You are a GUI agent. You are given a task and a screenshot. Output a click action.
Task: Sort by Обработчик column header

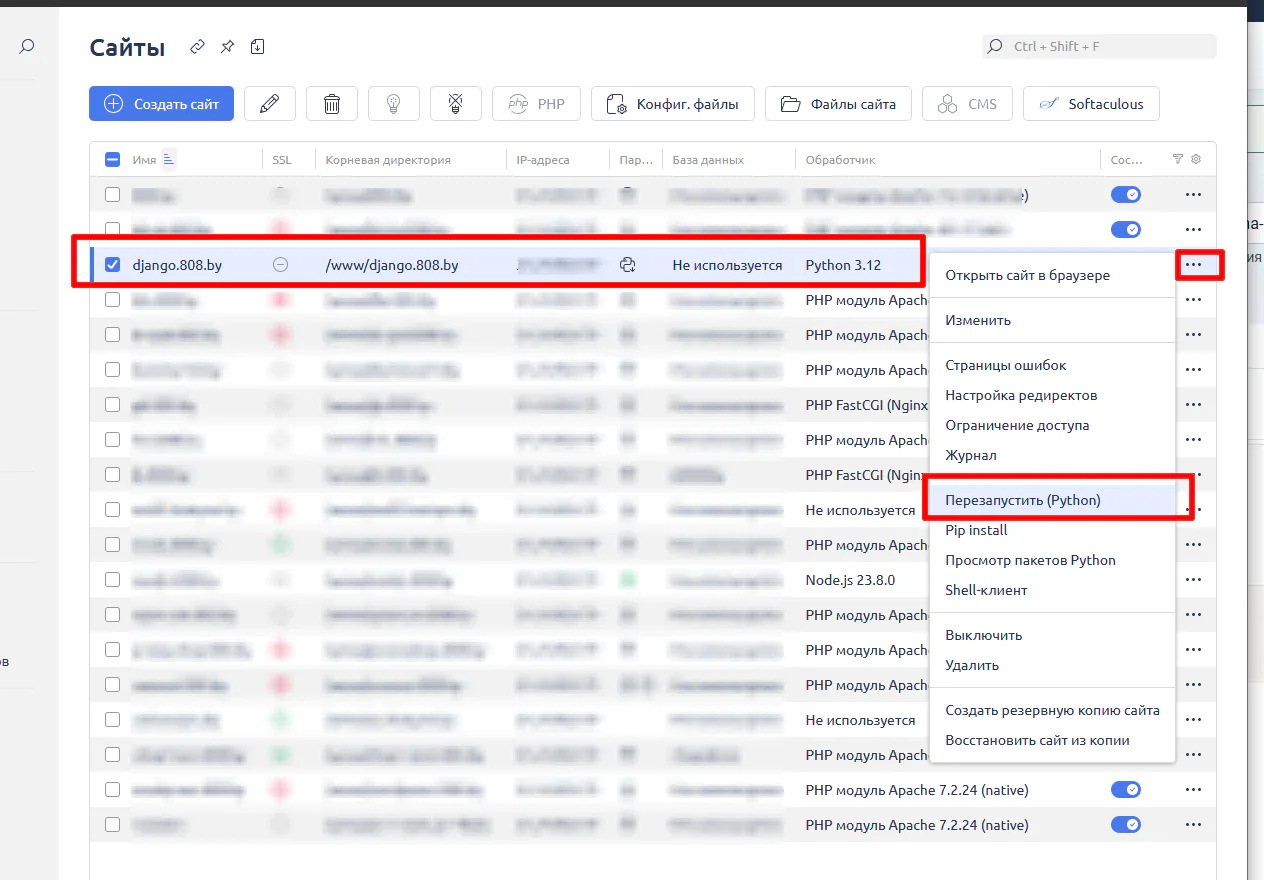coord(840,159)
